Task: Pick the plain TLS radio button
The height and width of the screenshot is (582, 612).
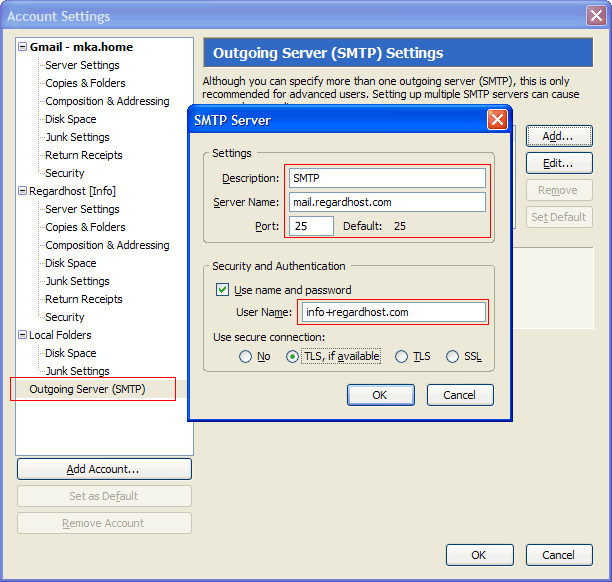Action: click(402, 357)
